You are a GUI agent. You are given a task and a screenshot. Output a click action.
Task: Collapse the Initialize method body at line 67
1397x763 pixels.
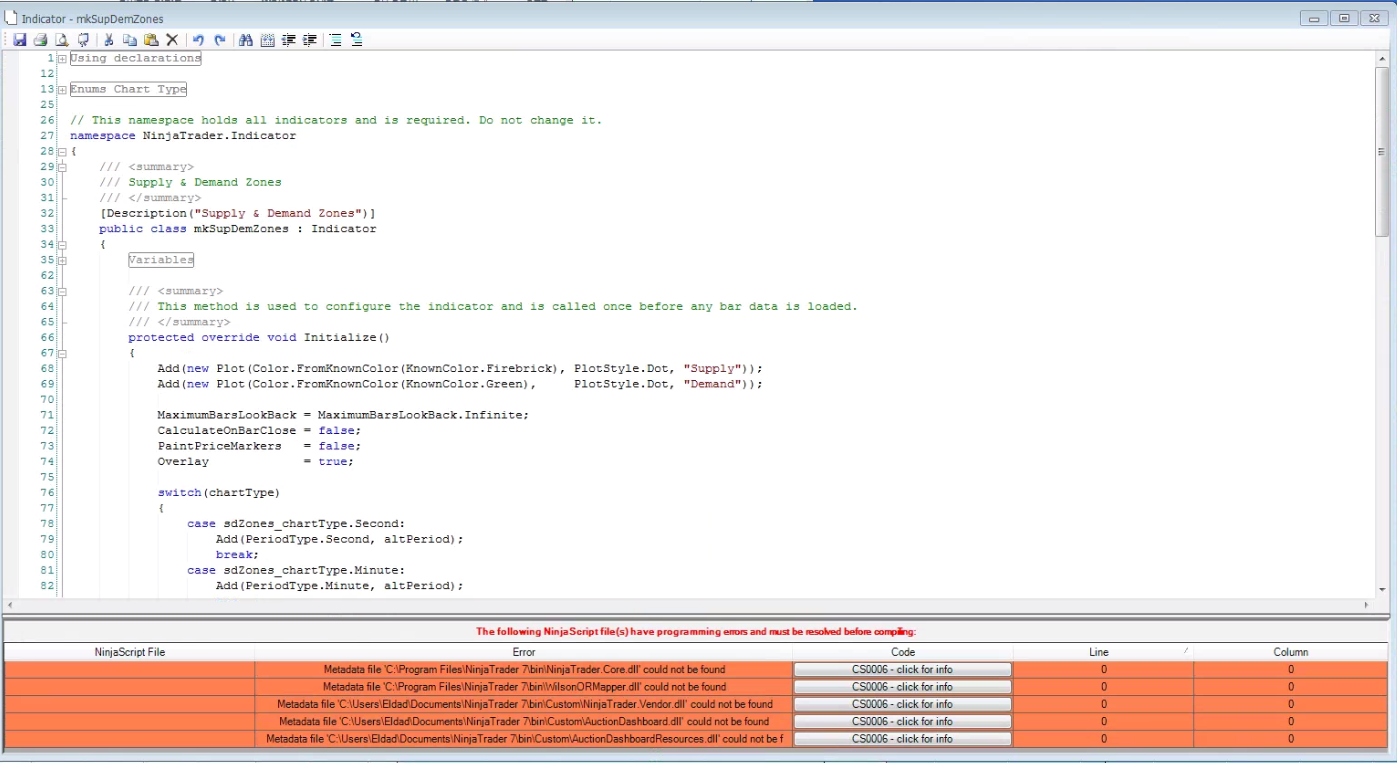click(62, 353)
